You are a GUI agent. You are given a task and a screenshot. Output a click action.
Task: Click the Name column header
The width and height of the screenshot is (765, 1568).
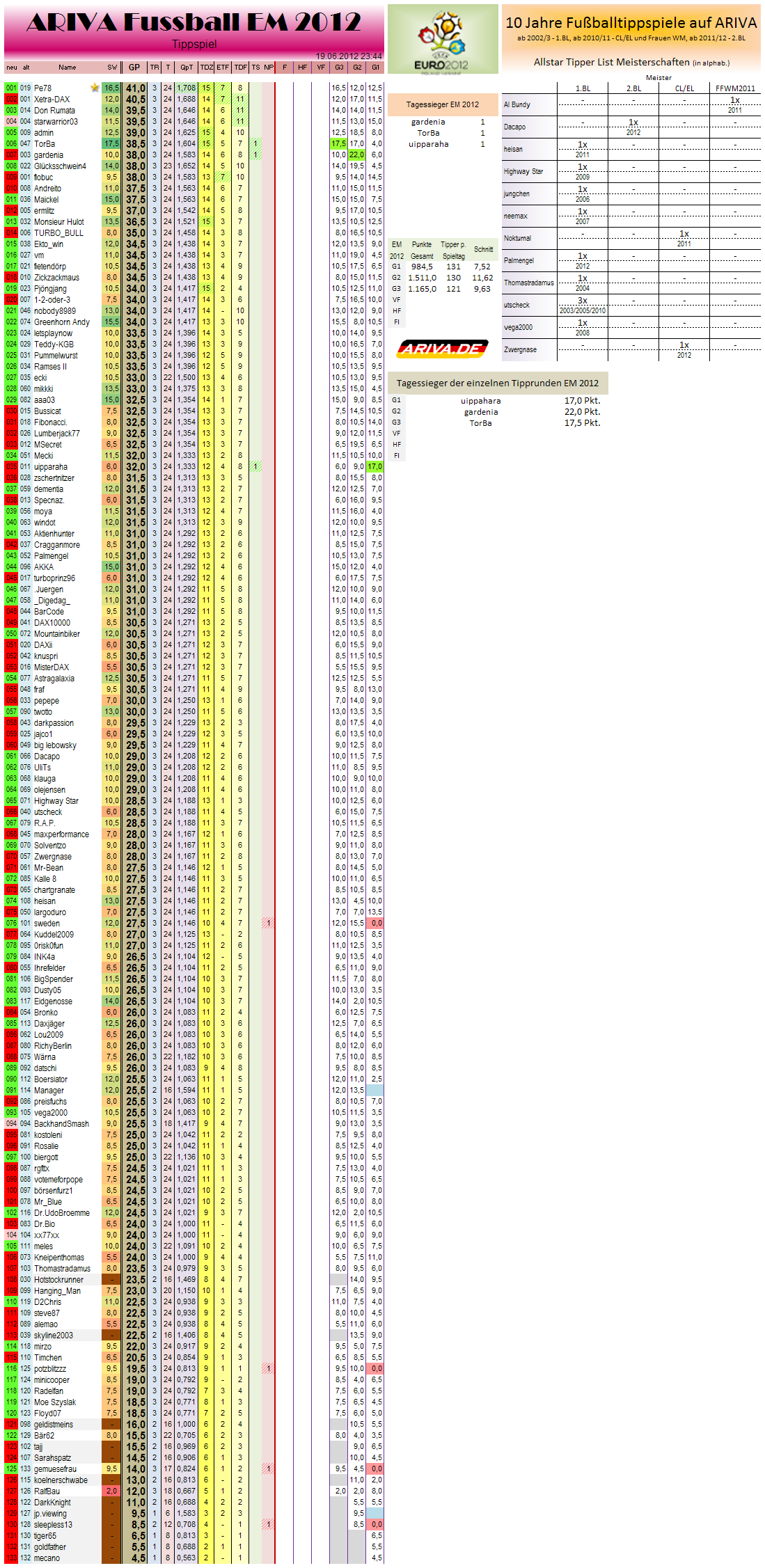pyautogui.click(x=68, y=68)
